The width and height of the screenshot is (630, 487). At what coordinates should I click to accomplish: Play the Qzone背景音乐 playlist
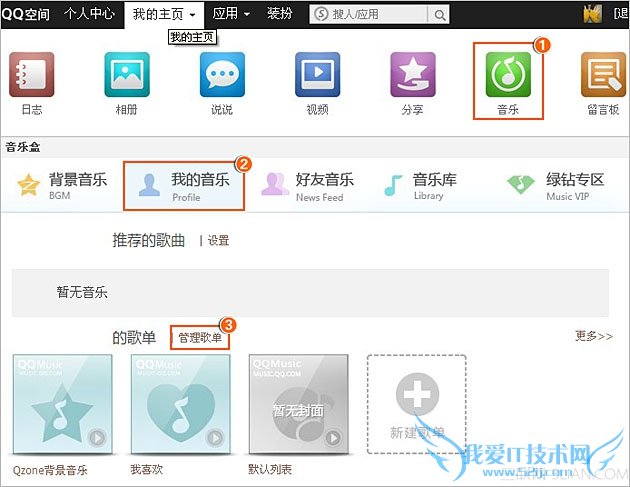pos(97,438)
